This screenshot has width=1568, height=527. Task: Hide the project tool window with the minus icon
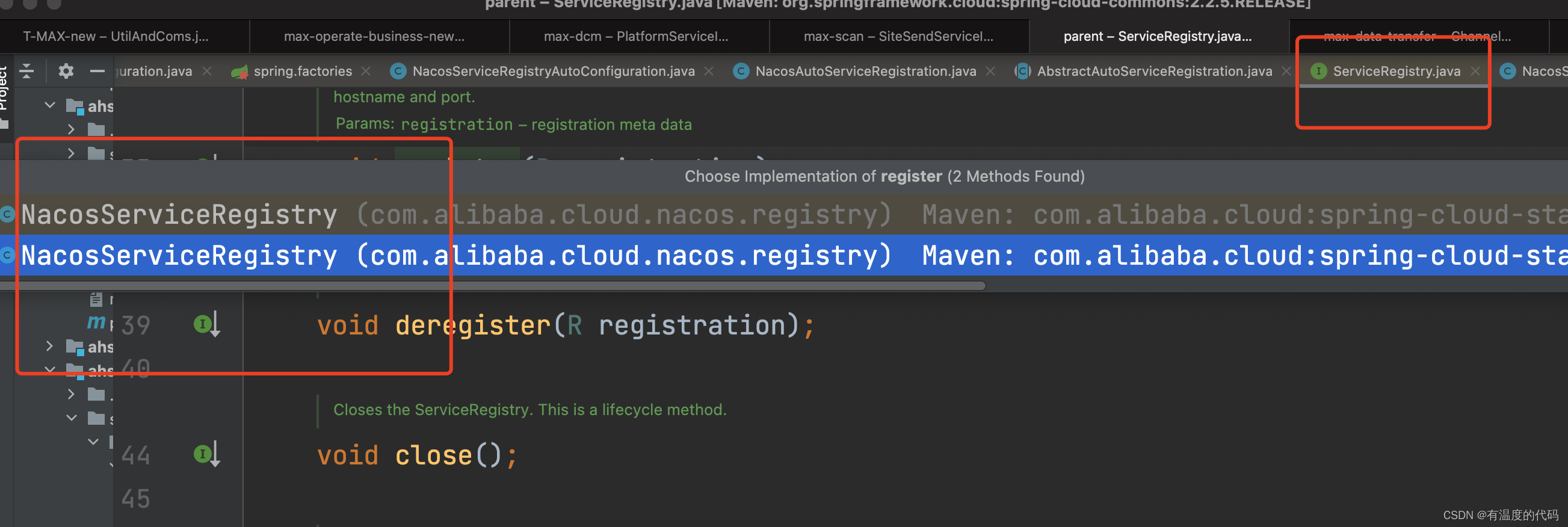point(97,71)
